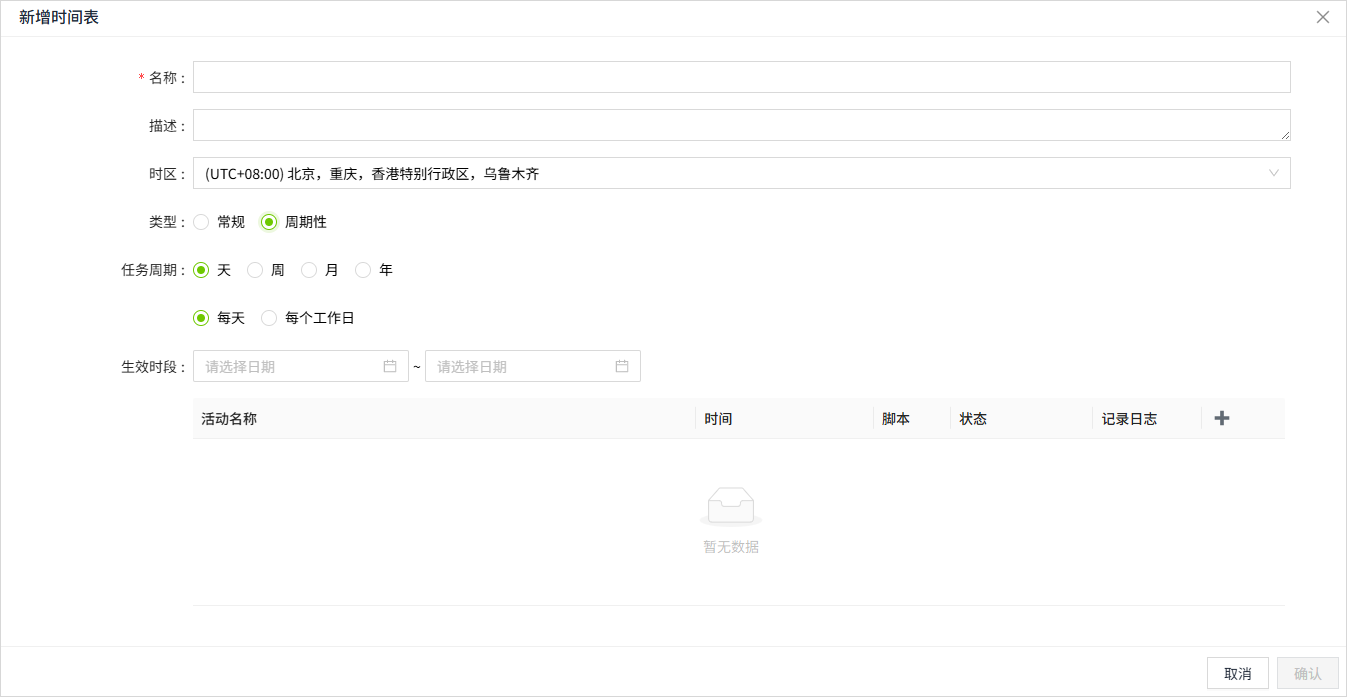Open the start date calendar icon
Image resolution: width=1347 pixels, height=697 pixels.
pyautogui.click(x=390, y=366)
